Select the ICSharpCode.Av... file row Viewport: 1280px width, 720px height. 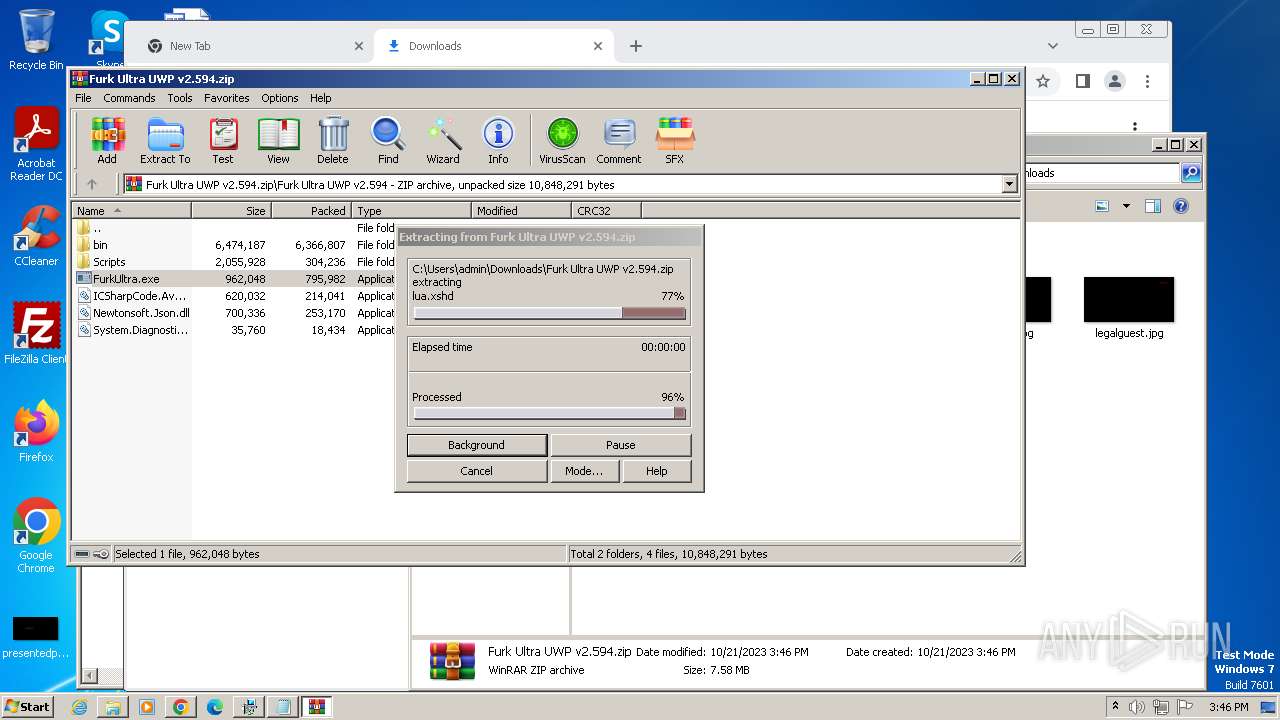coord(235,296)
